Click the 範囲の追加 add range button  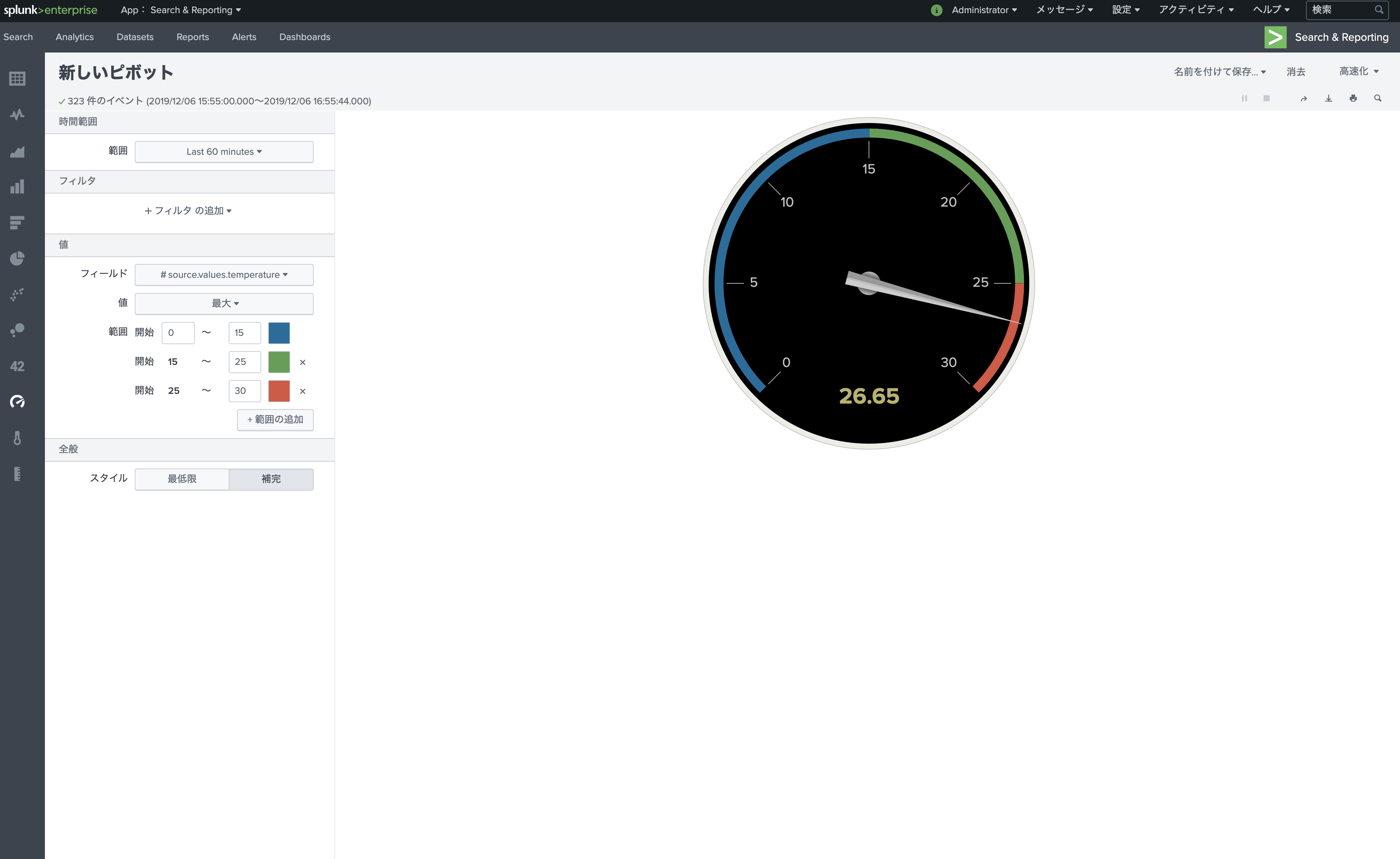(x=275, y=420)
